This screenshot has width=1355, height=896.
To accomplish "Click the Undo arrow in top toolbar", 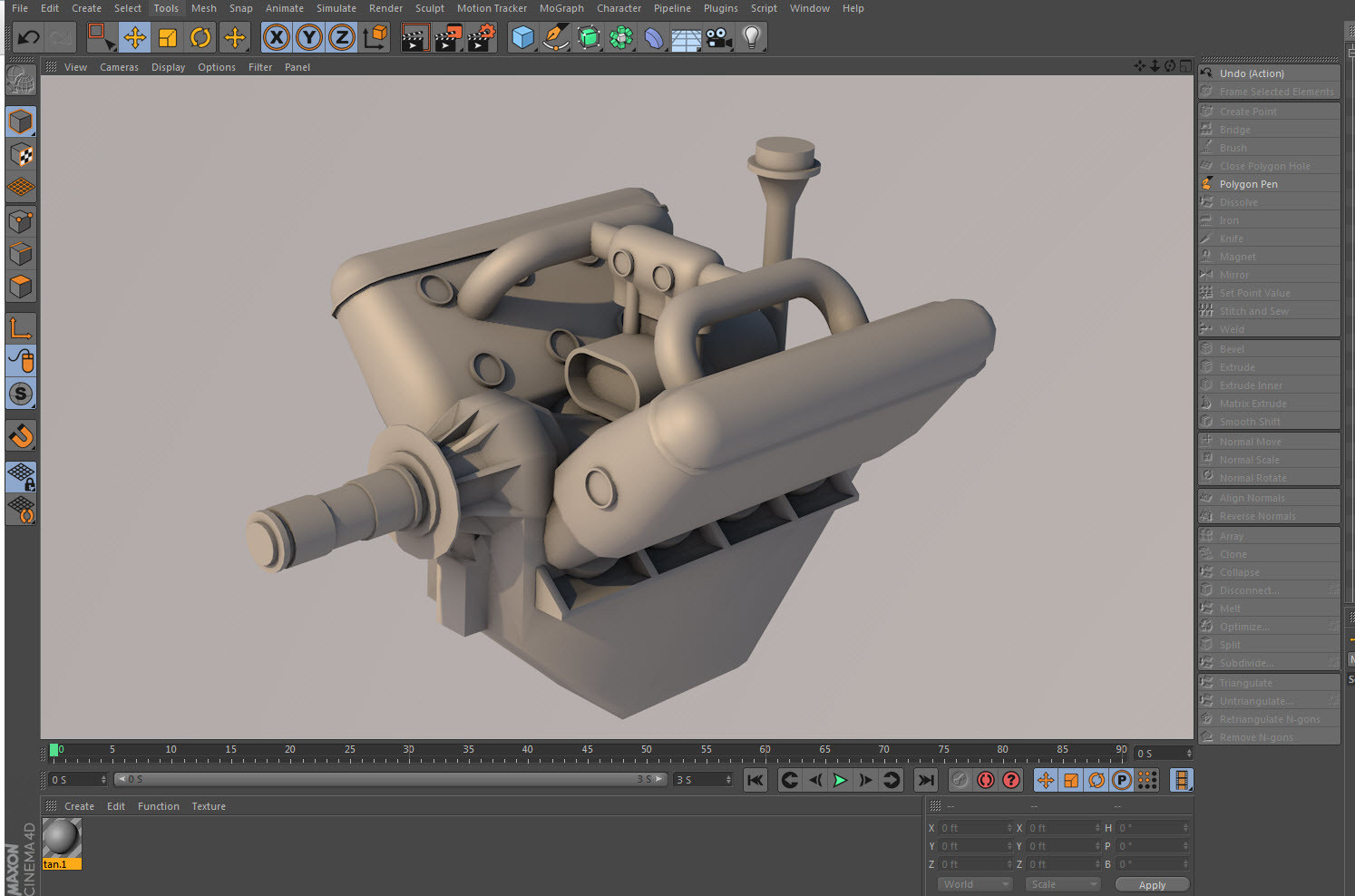I will point(28,37).
